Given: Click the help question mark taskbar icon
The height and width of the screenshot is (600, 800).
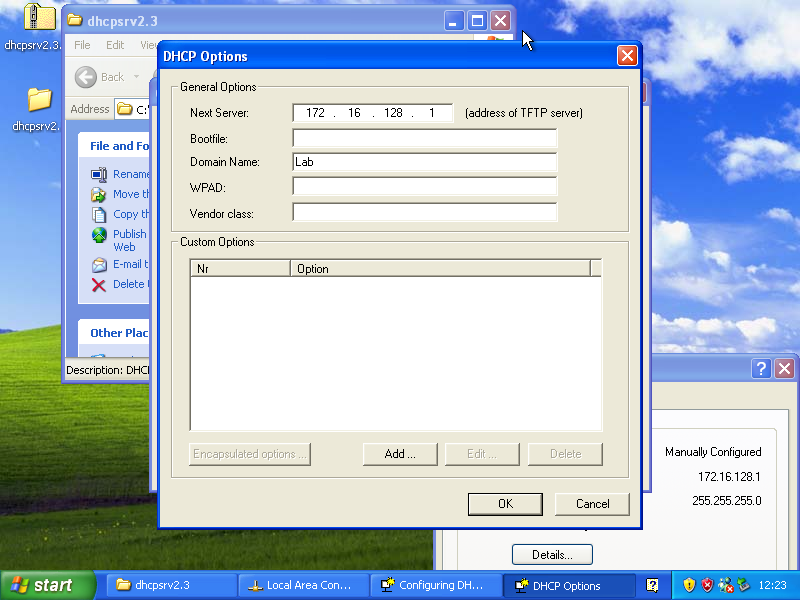Looking at the screenshot, I should (652, 585).
